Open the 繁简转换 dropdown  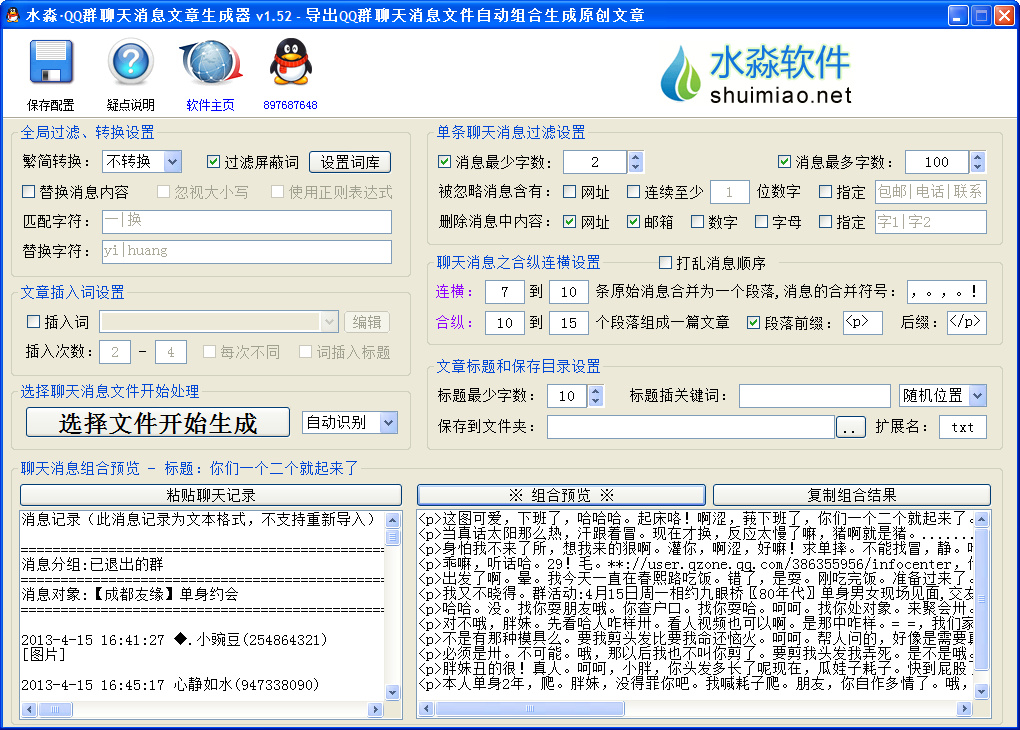tap(172, 161)
